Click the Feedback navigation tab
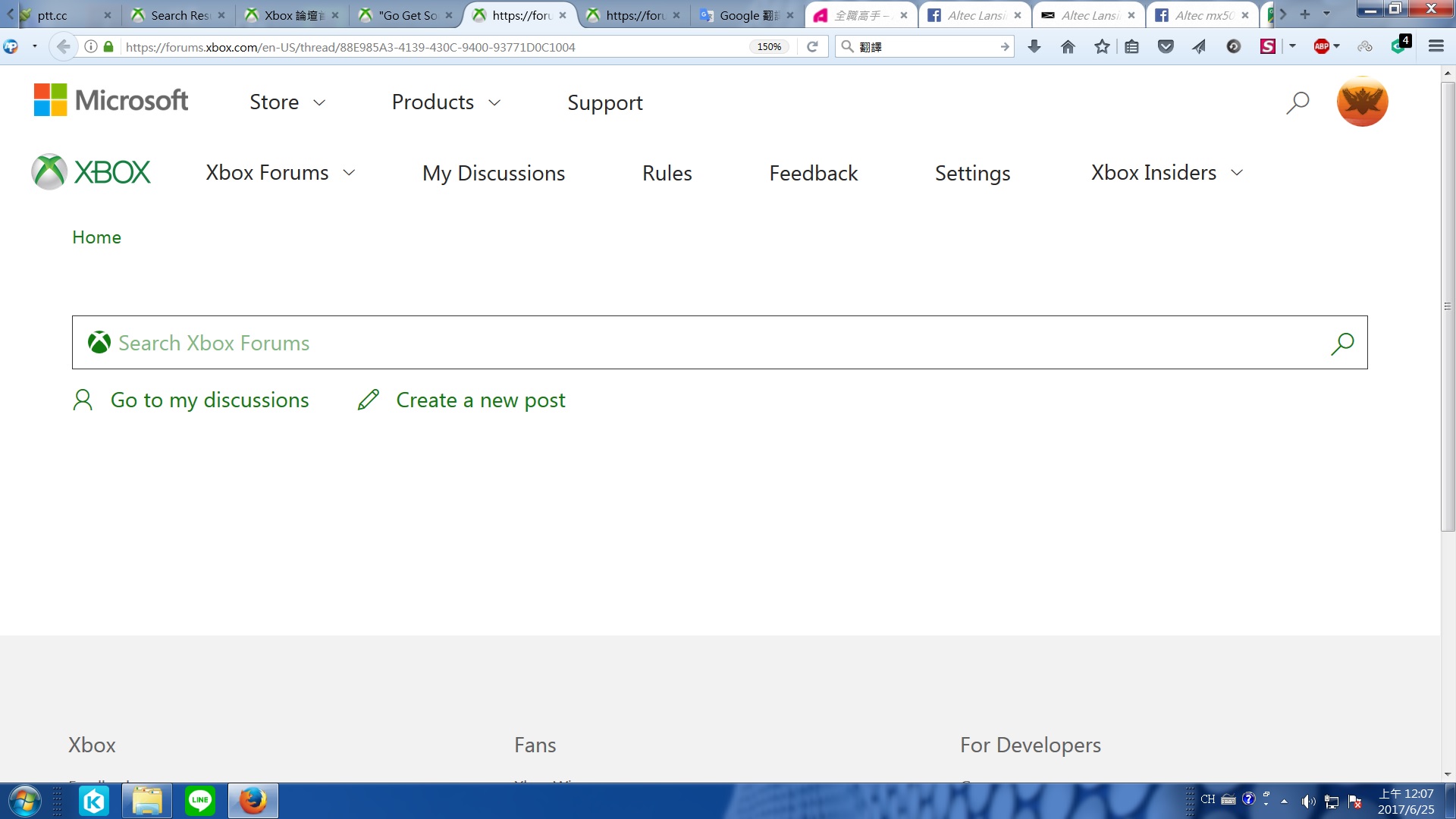This screenshot has height=819, width=1456. (x=813, y=172)
